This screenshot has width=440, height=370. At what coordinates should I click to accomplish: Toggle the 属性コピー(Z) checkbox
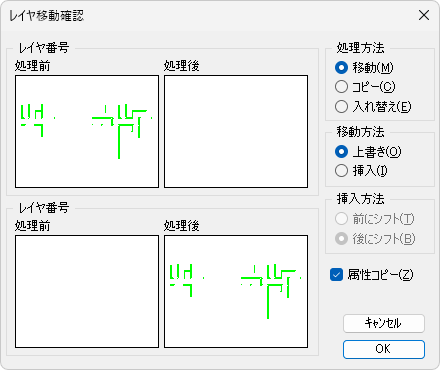point(336,275)
